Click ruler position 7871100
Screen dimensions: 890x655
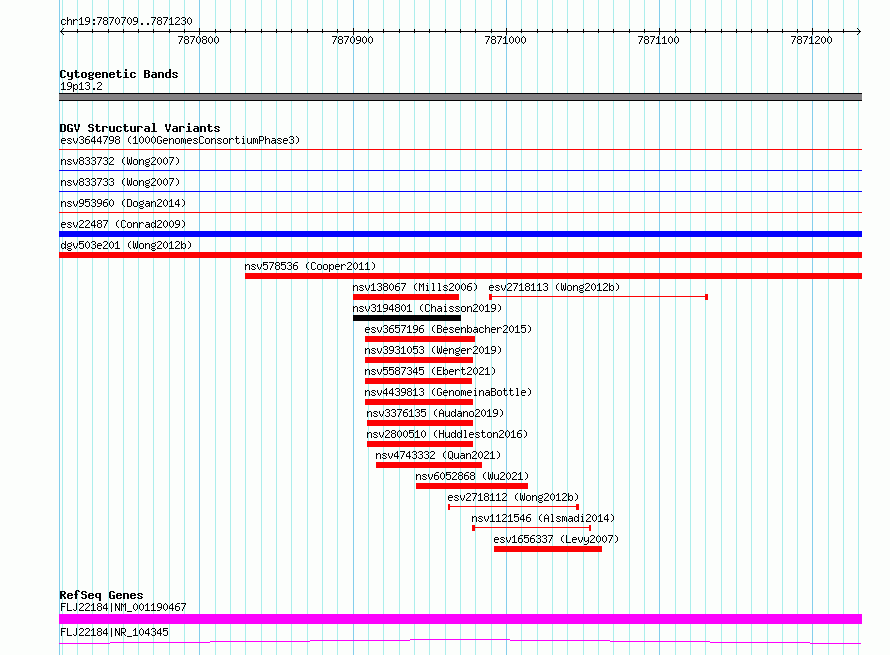tap(658, 40)
